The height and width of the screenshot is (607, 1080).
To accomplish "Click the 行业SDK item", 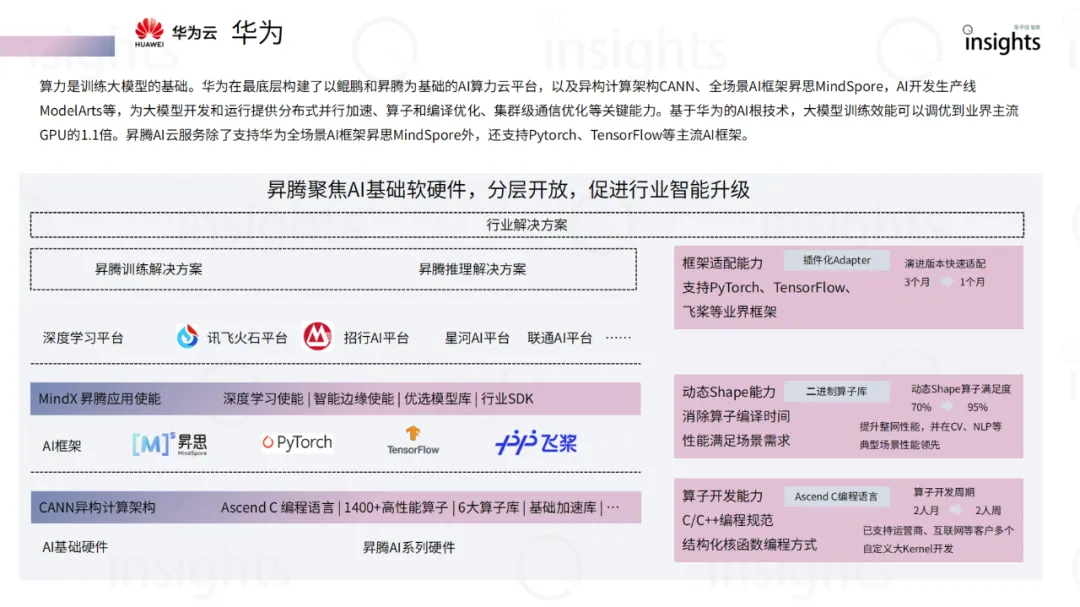I will pyautogui.click(x=508, y=399).
